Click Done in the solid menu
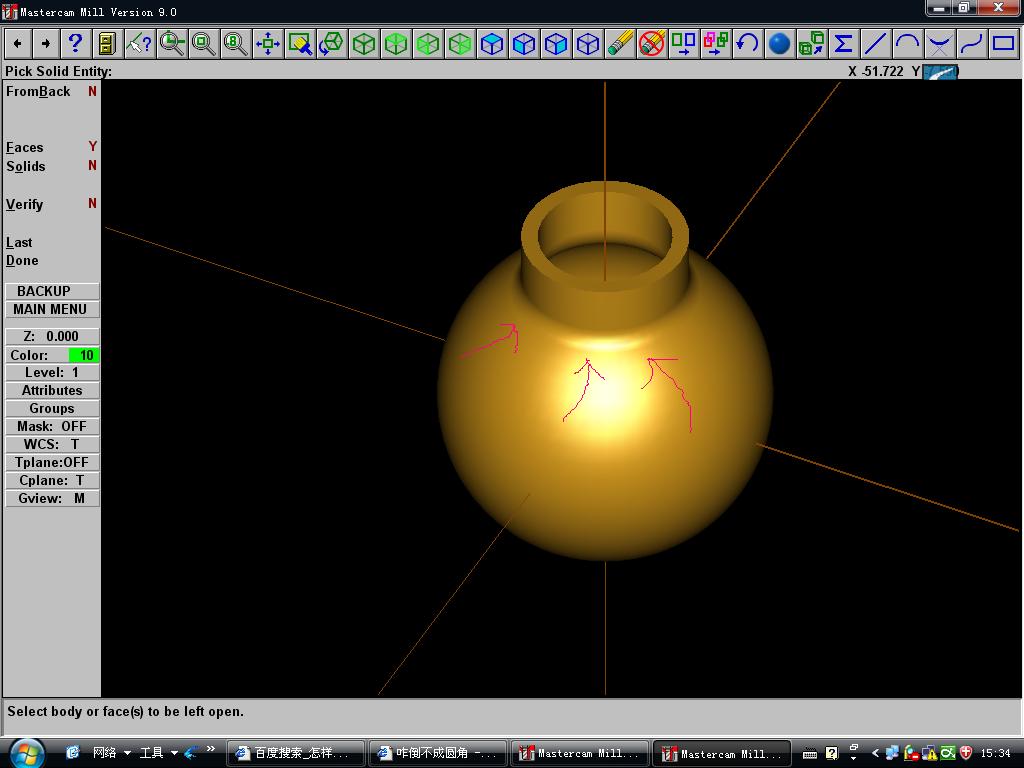The height and width of the screenshot is (768, 1024). (x=22, y=261)
